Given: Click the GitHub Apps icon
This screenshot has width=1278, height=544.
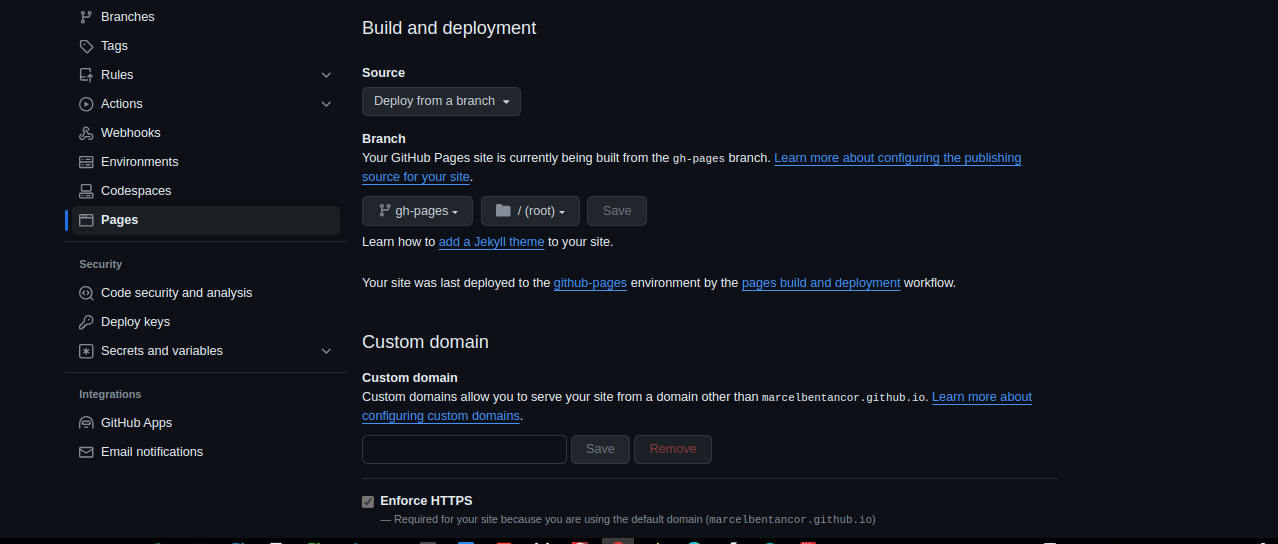Looking at the screenshot, I should click(86, 423).
